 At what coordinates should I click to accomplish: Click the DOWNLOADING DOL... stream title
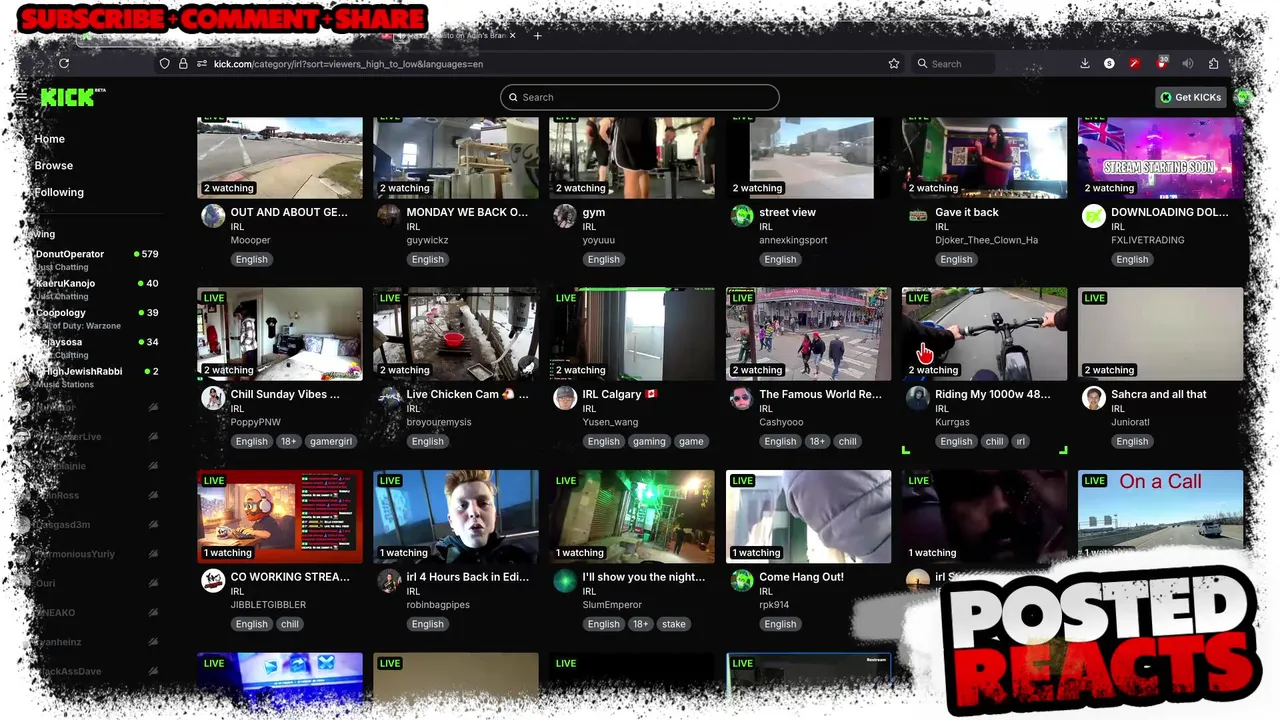[1170, 212]
